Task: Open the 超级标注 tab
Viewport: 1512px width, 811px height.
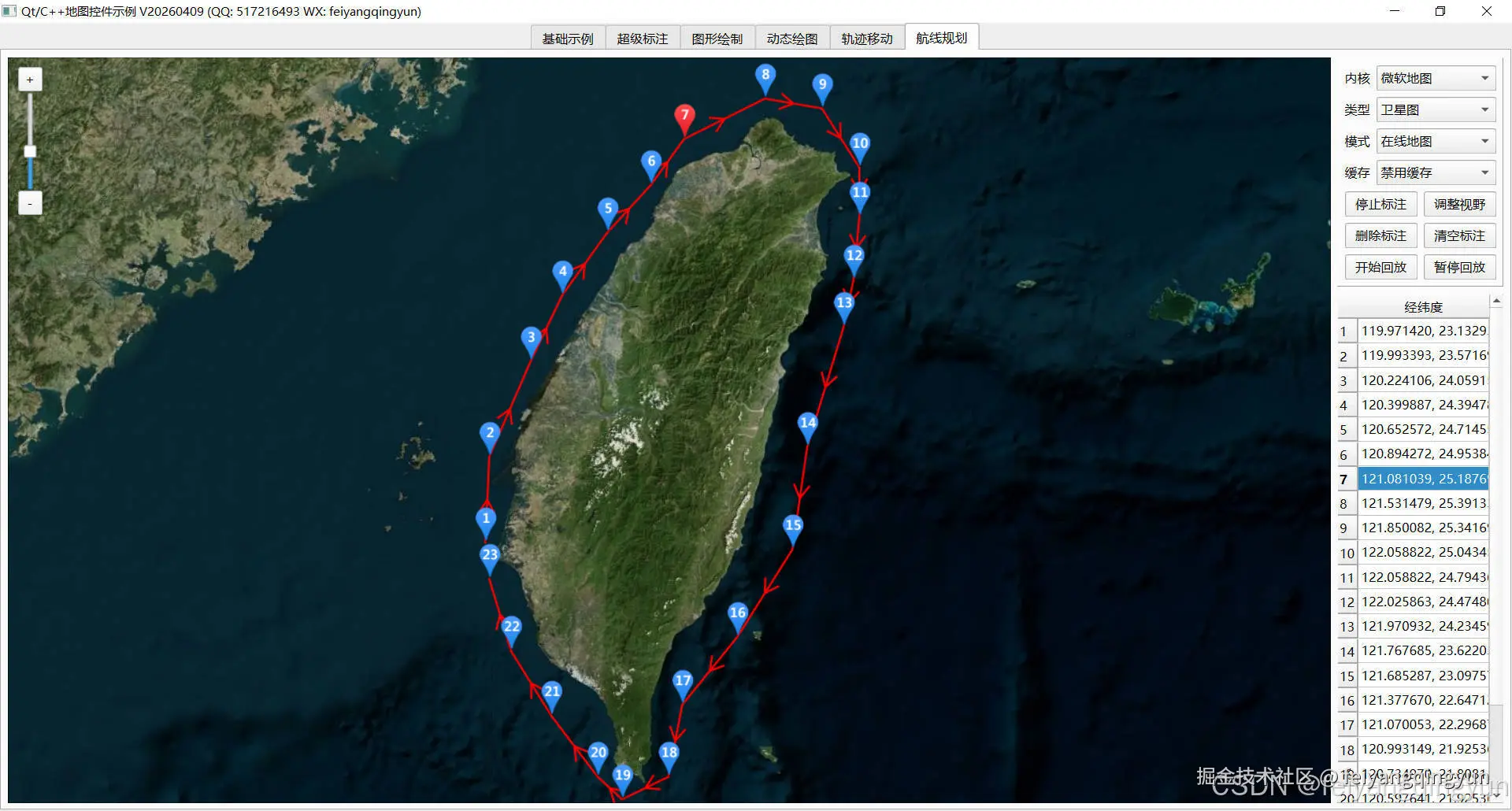Action: (643, 39)
